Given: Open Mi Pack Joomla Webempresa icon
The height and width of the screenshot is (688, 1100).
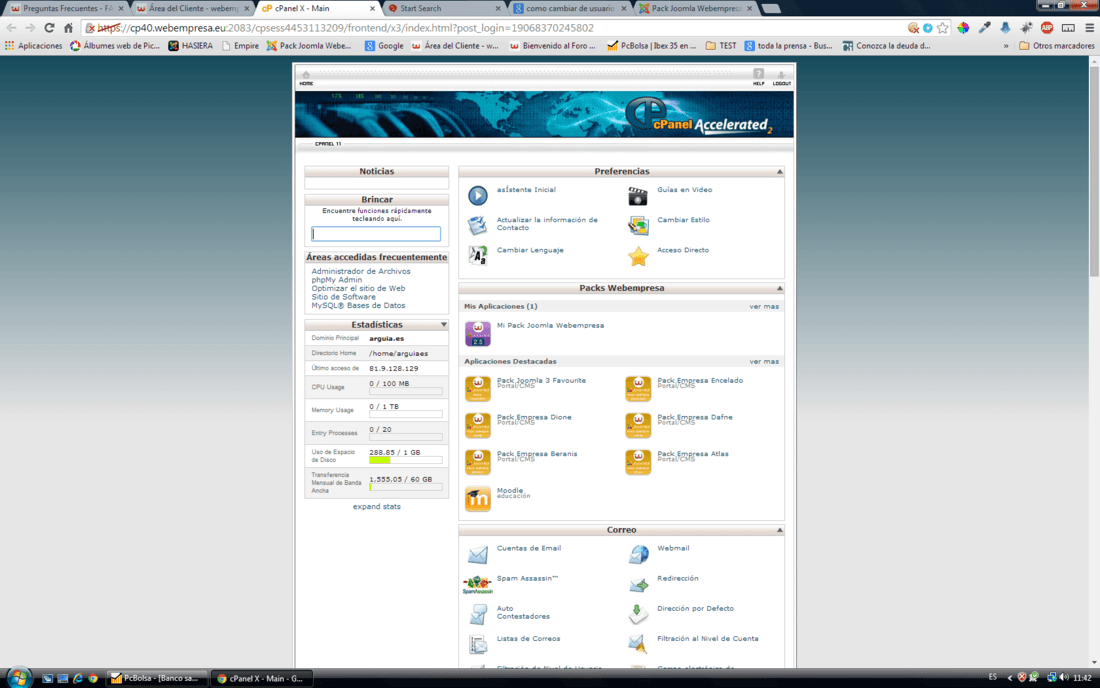Looking at the screenshot, I should coord(478,333).
